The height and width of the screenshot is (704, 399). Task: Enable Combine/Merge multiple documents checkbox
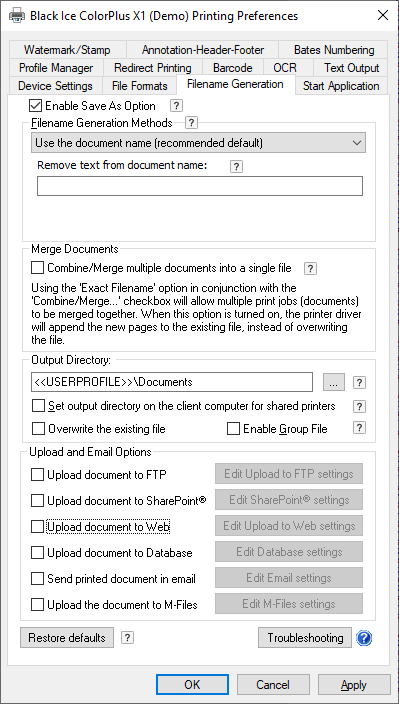(x=38, y=268)
